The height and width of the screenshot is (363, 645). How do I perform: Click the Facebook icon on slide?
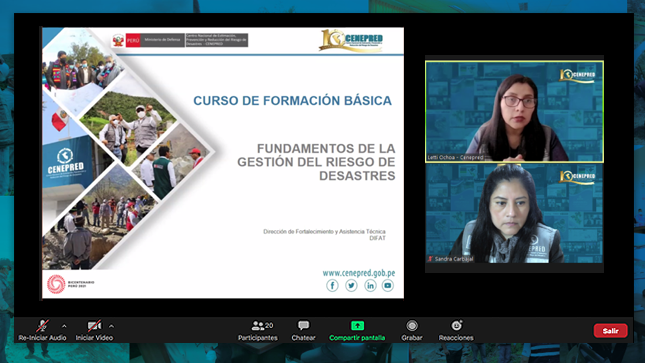coord(332,286)
